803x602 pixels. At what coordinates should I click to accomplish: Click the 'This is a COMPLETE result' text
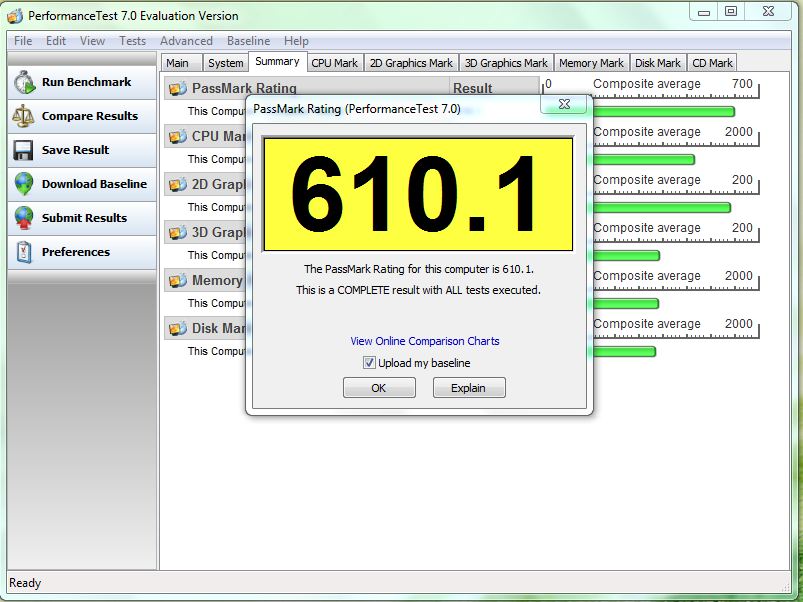[418, 290]
